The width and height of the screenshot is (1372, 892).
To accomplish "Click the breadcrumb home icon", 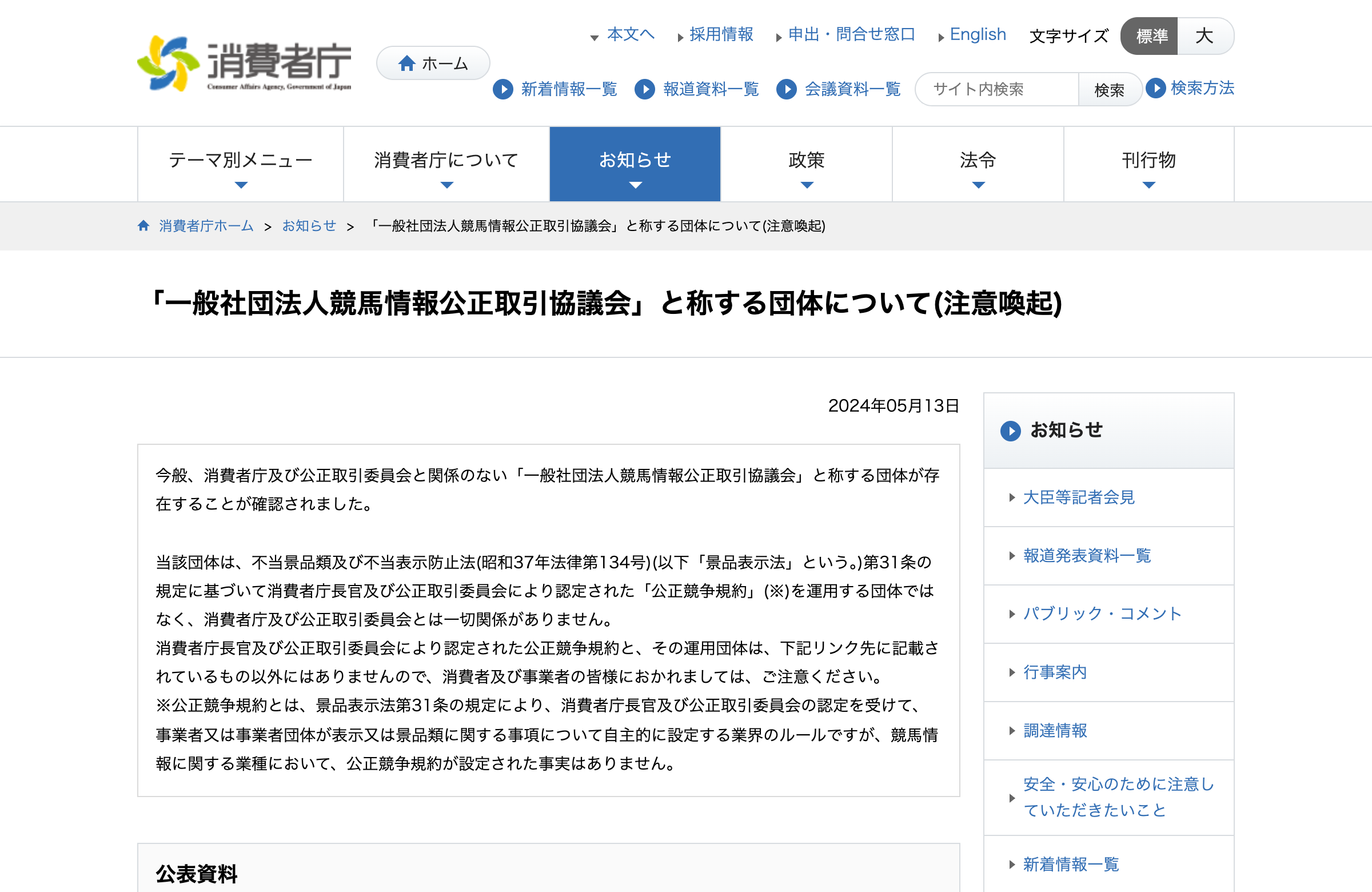I will (143, 225).
